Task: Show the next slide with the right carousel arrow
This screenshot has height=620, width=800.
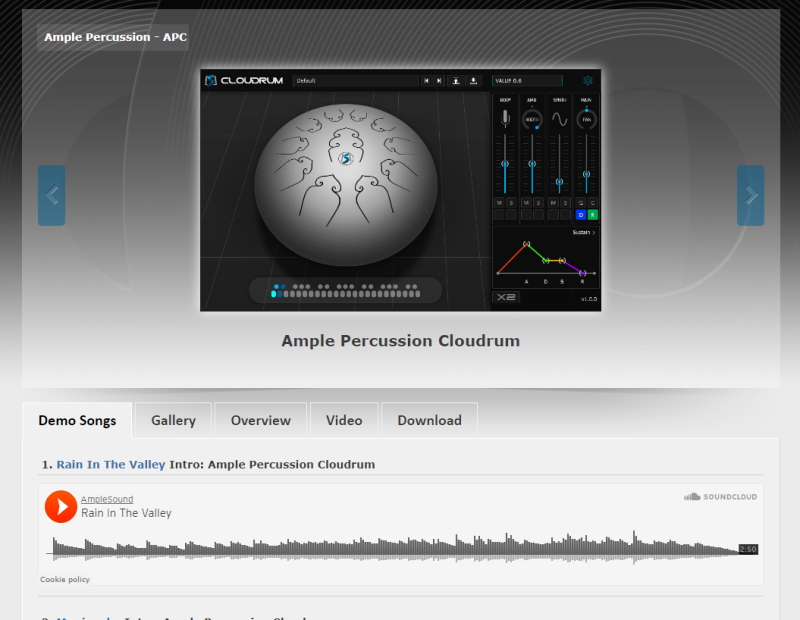Action: [x=751, y=195]
